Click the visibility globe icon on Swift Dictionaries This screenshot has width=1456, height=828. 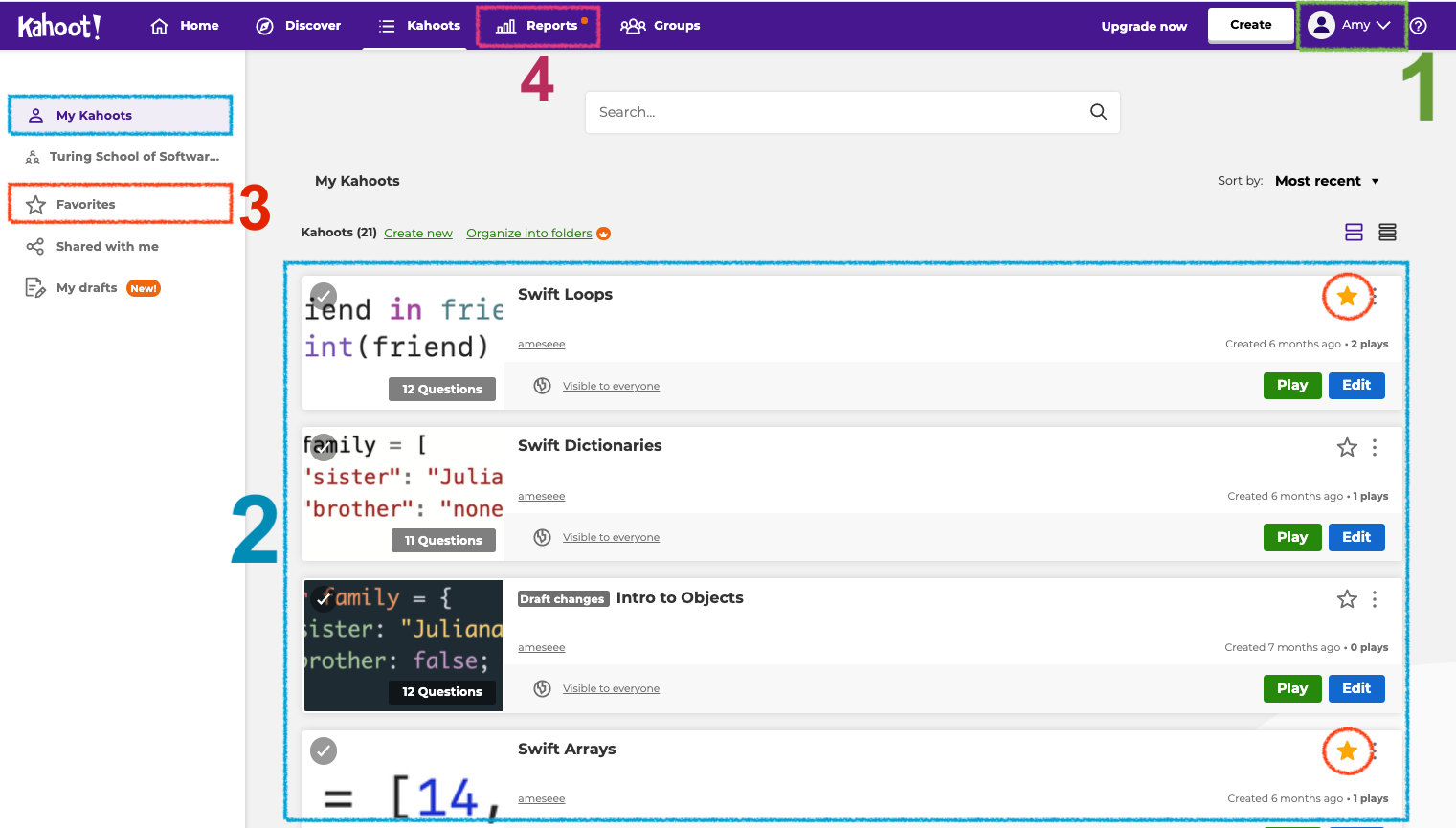[x=542, y=537]
